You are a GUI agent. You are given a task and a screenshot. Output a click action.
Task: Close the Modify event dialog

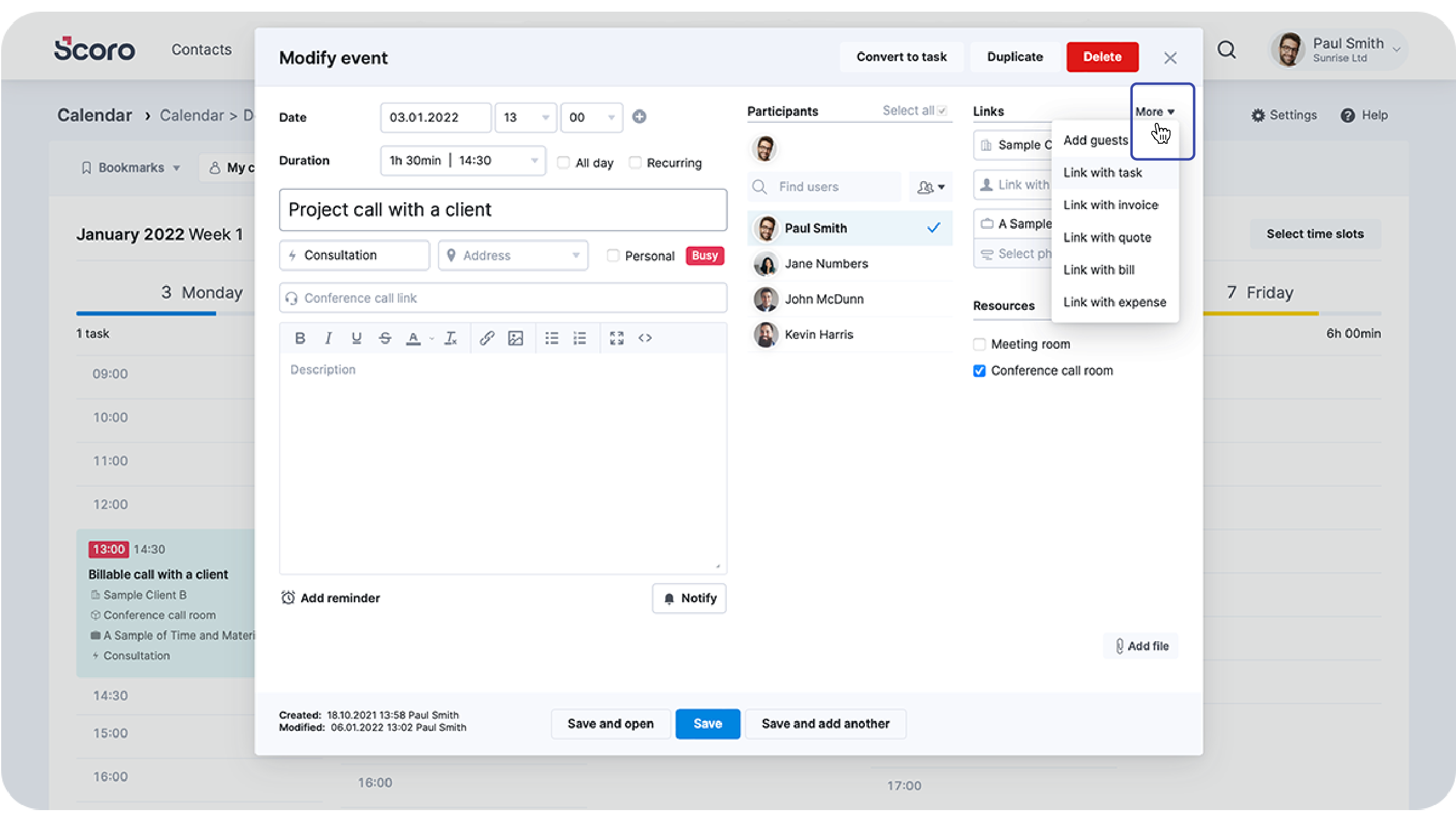(x=1170, y=58)
